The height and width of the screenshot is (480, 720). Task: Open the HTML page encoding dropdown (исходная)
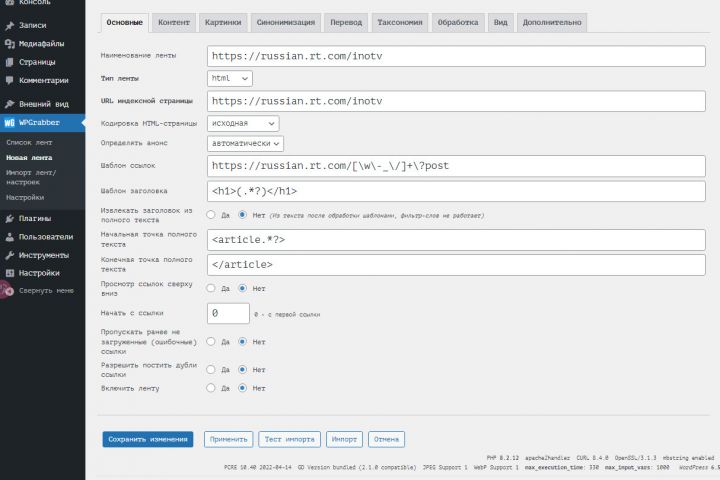(243, 124)
